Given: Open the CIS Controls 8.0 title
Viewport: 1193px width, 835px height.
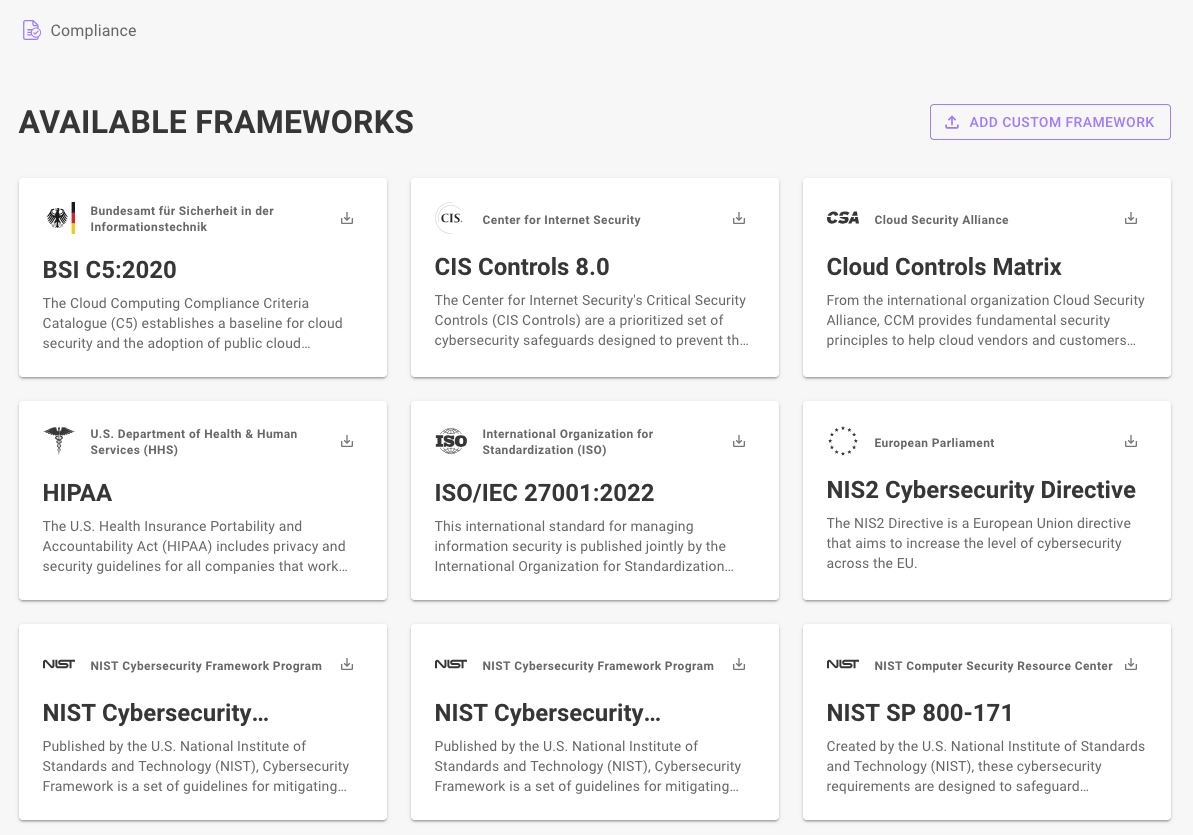Looking at the screenshot, I should click(x=522, y=267).
